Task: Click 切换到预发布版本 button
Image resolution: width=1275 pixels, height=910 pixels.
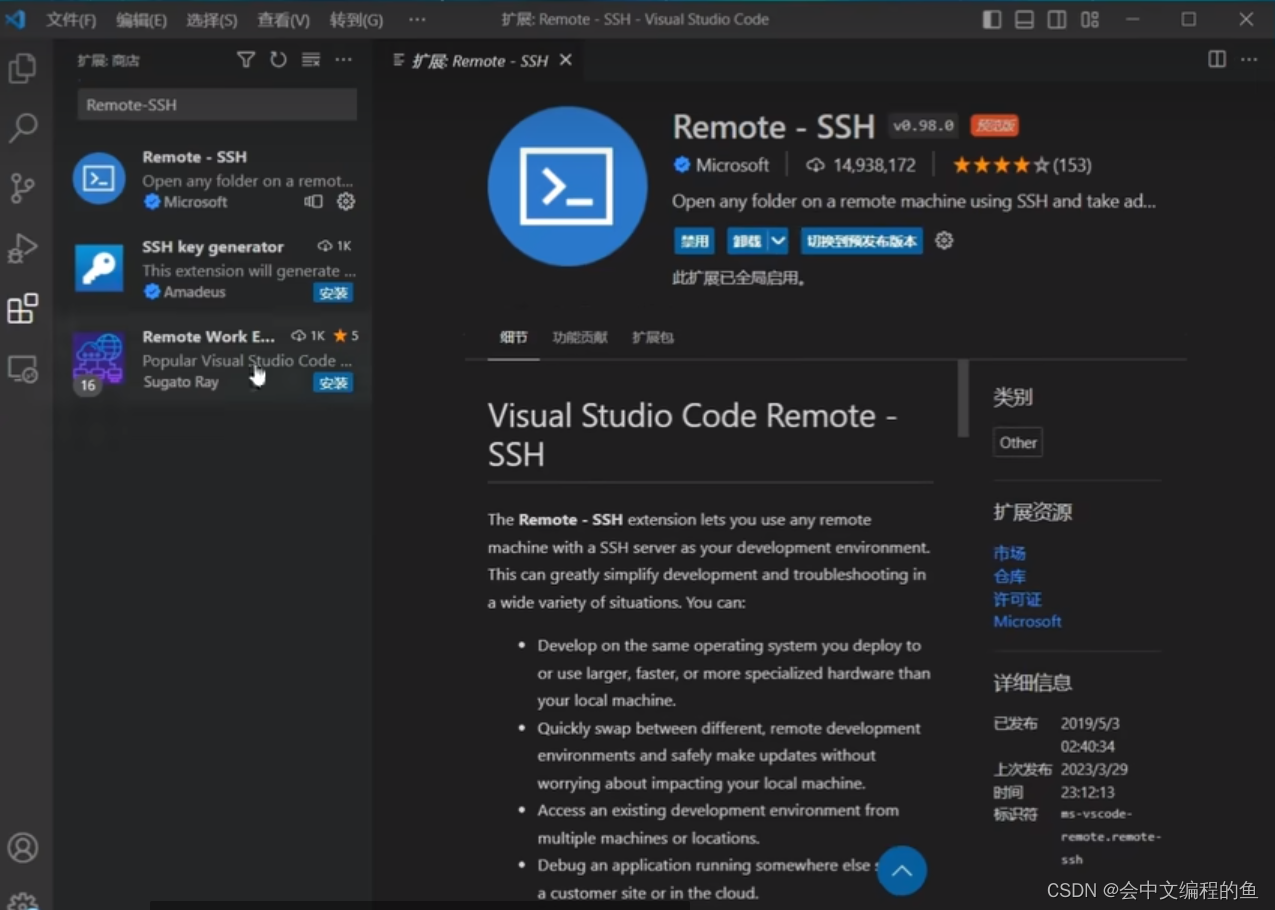Action: click(x=862, y=241)
